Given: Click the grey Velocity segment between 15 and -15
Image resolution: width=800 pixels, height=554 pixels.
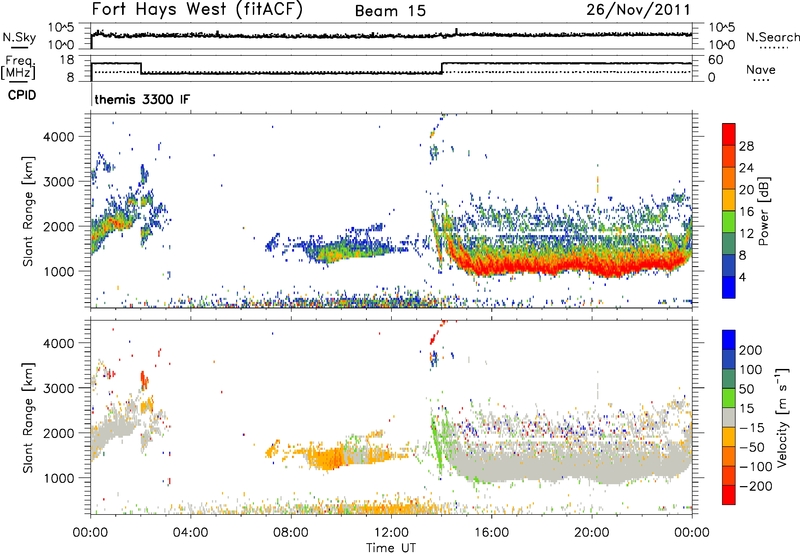Looking at the screenshot, I should click(729, 418).
